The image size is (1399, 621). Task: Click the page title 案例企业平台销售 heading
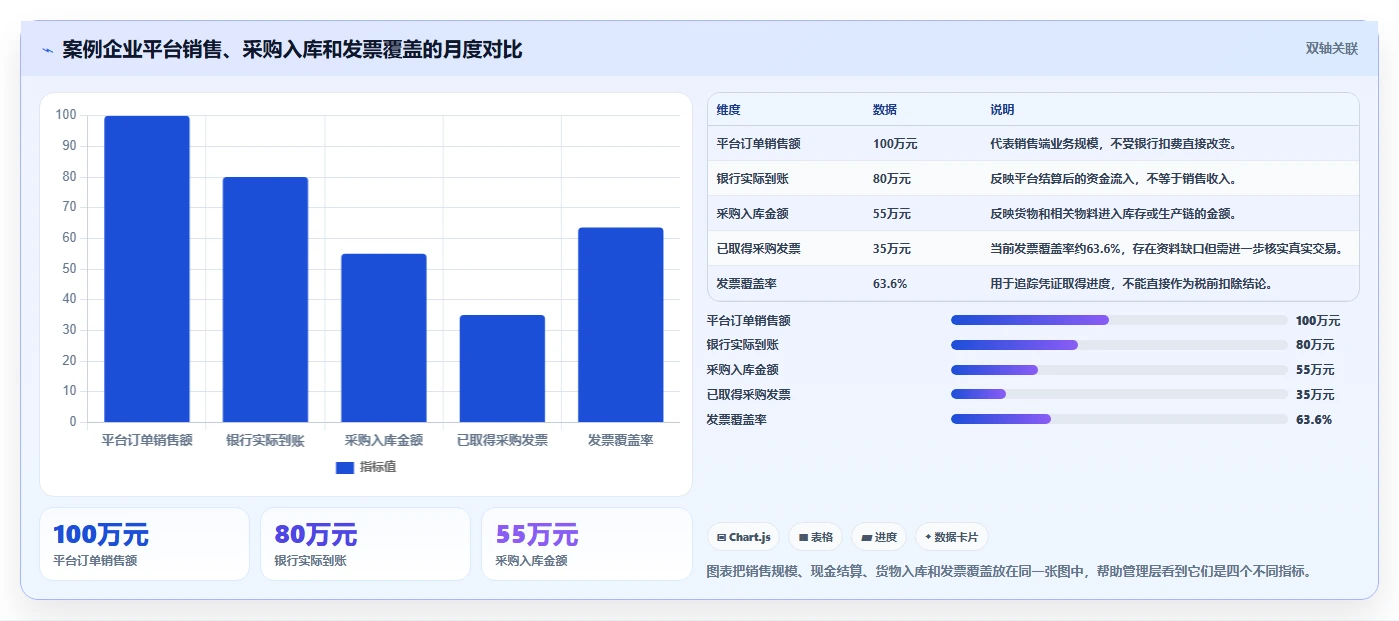click(292, 49)
